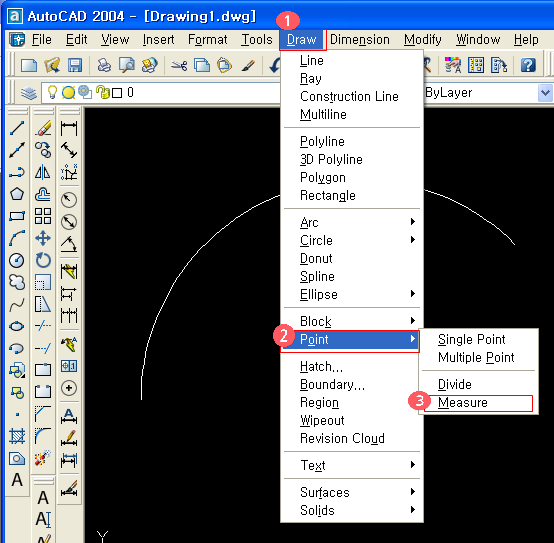Viewport: 554px width, 543px height.
Task: Open the Layer Properties Manager icon
Action: pos(29,93)
